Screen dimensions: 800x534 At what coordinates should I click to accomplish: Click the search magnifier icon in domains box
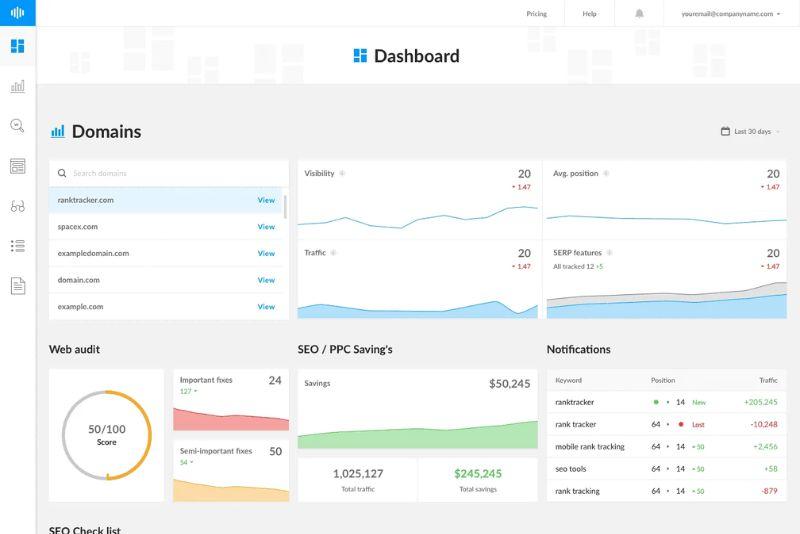coord(62,173)
